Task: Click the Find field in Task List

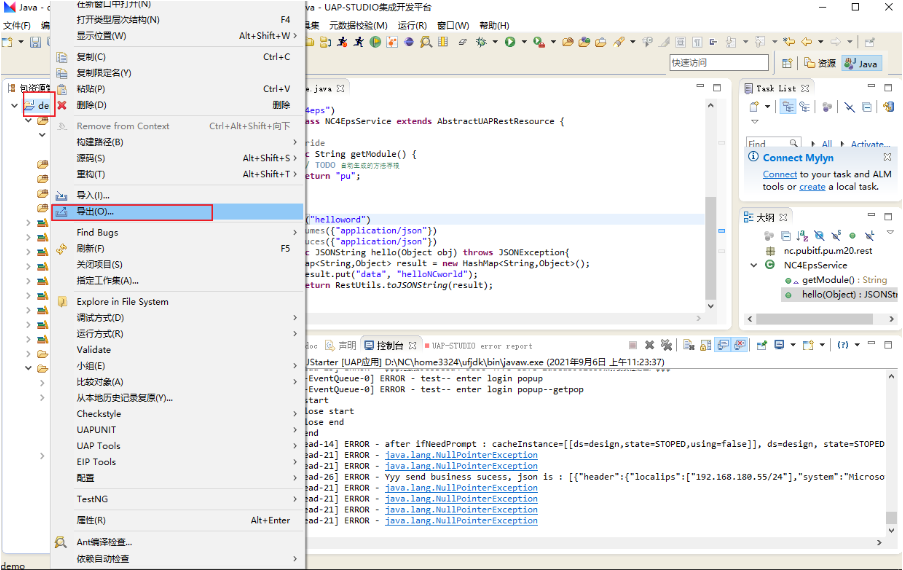Action: pos(773,143)
